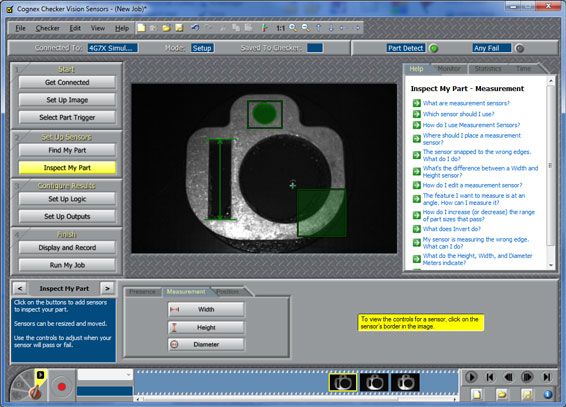Click the Zoom In magnifier icon
566x407 pixels.
point(293,28)
